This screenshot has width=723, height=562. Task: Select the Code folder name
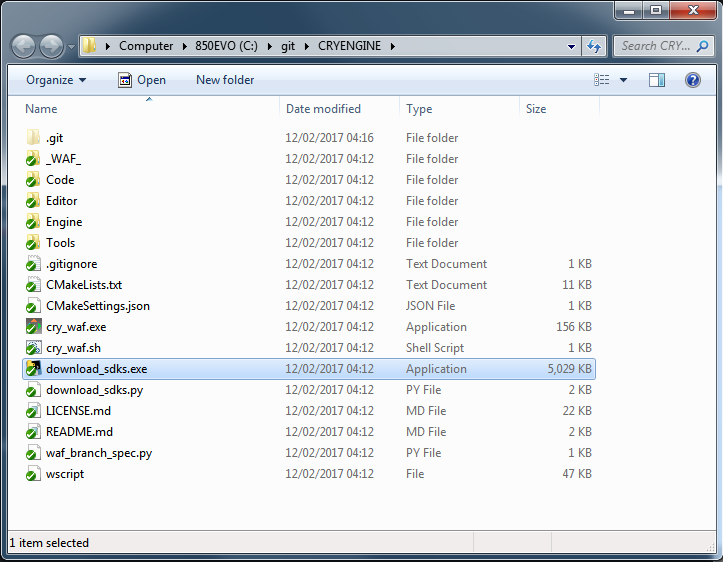60,180
